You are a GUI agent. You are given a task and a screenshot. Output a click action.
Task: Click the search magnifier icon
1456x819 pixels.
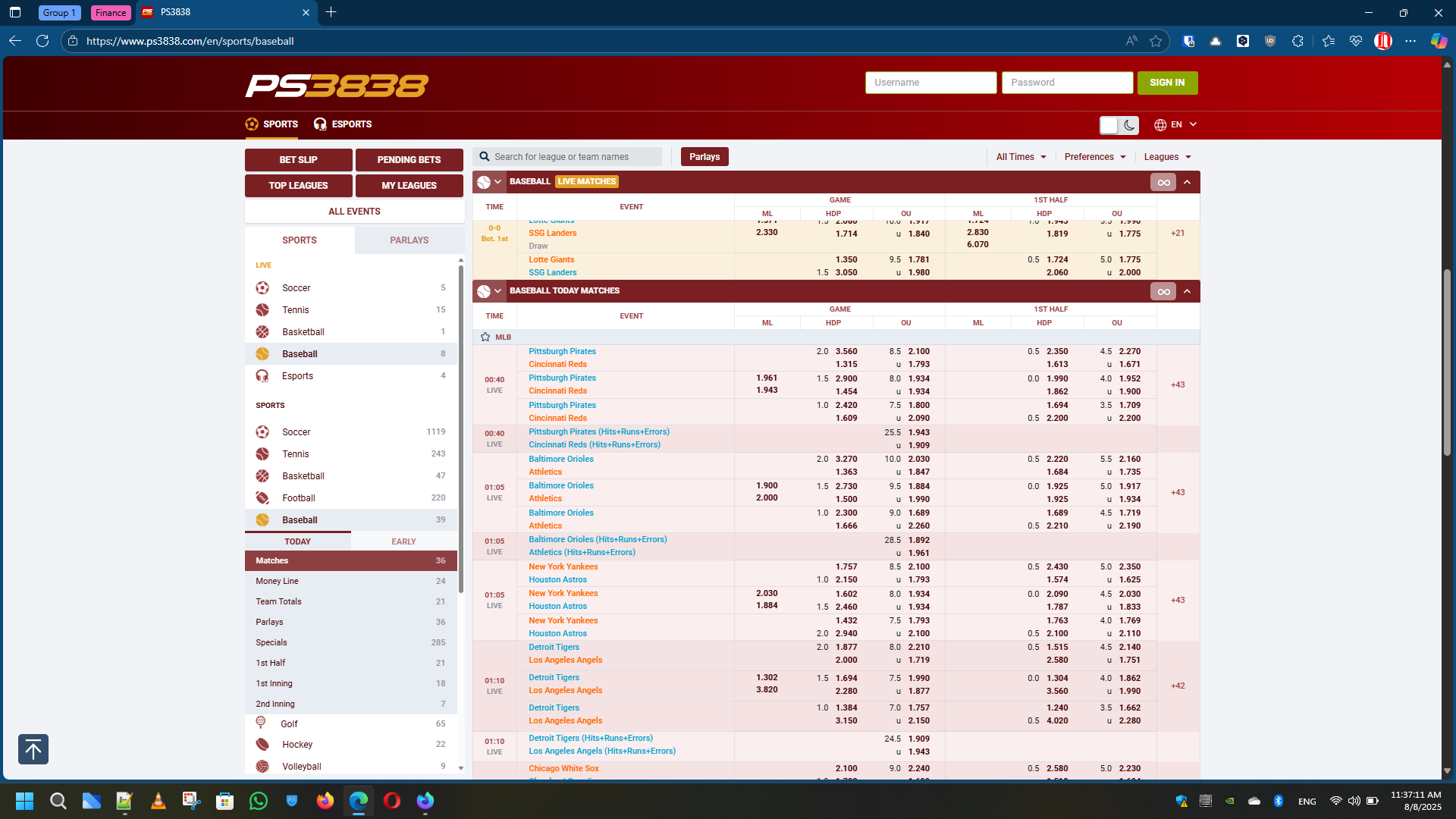[485, 157]
